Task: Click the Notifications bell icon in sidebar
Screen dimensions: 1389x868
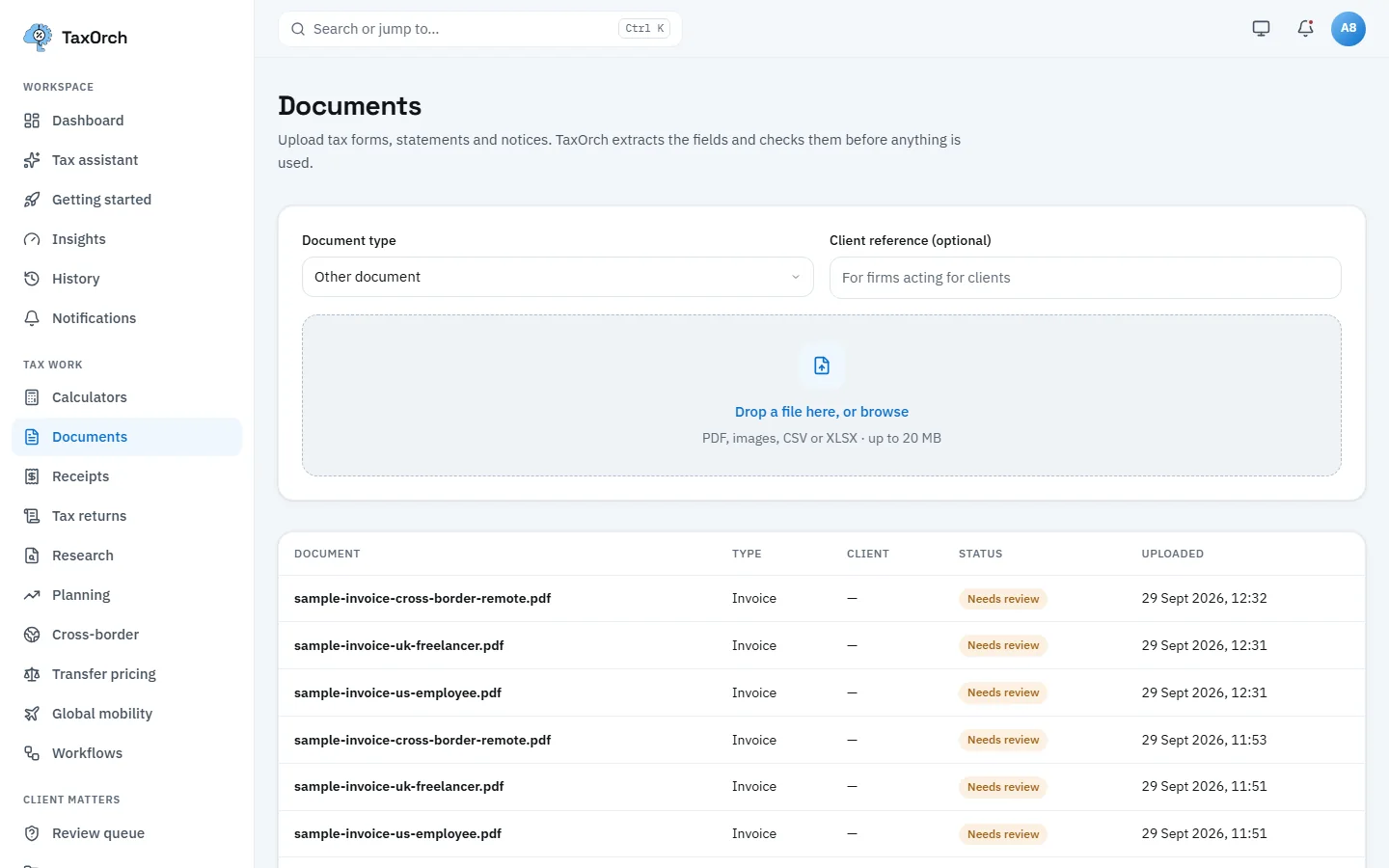Action: tap(32, 318)
